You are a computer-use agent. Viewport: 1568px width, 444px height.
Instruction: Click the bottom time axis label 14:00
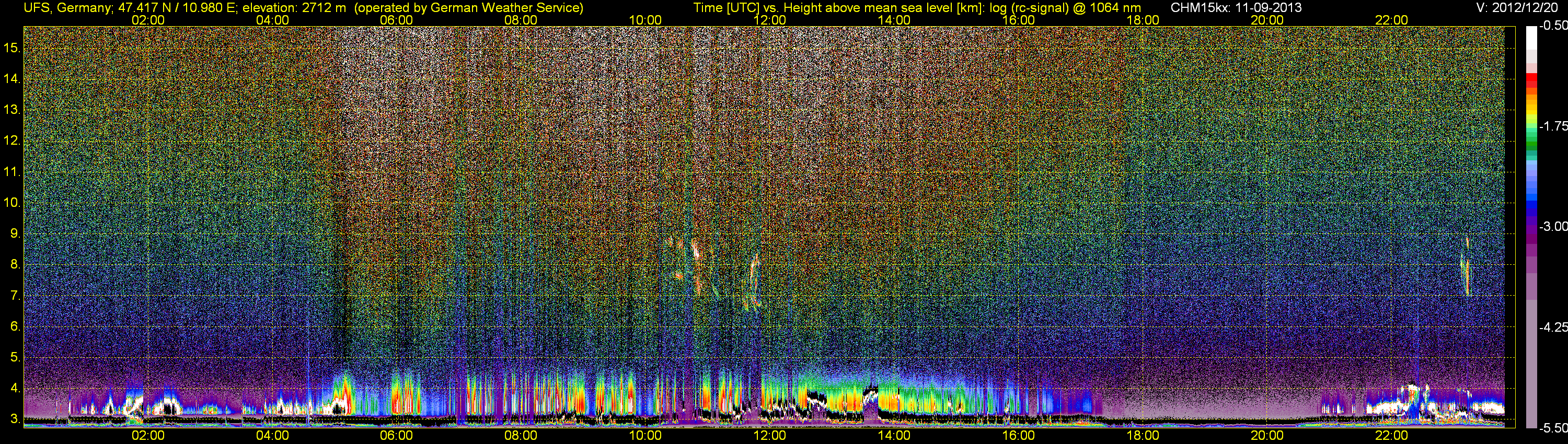[894, 436]
